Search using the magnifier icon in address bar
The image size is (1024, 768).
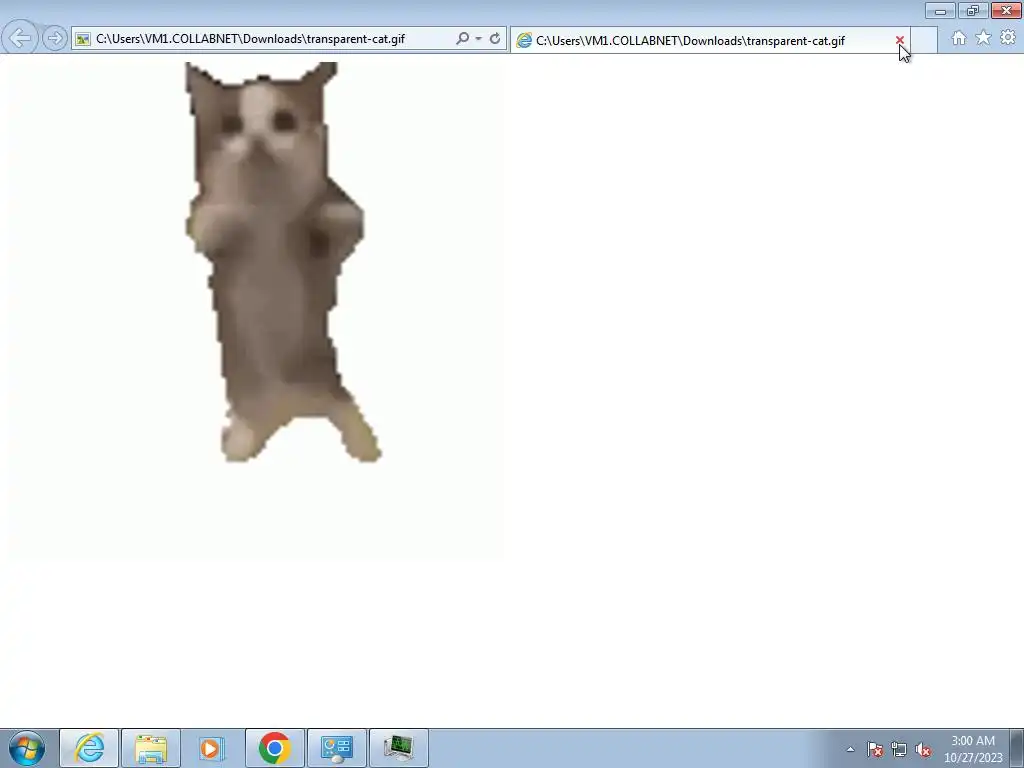tap(462, 39)
